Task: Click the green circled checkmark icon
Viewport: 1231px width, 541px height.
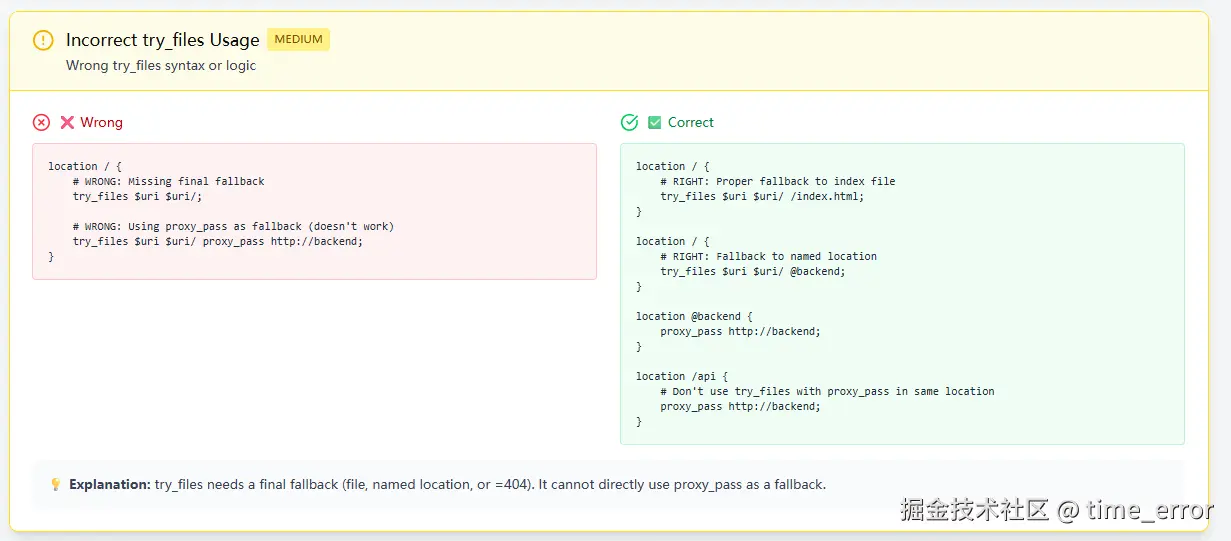Action: point(629,122)
